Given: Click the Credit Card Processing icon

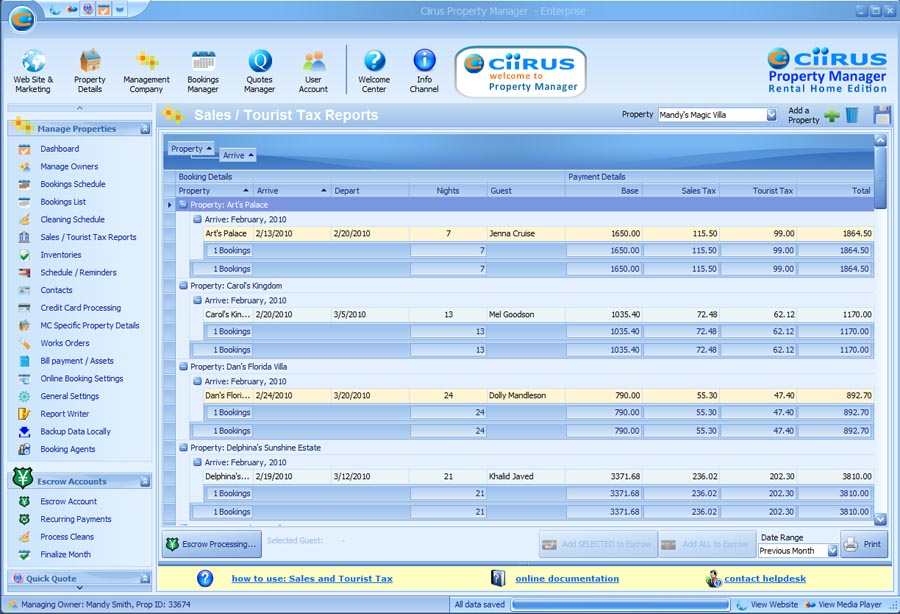Looking at the screenshot, I should pos(24,308).
